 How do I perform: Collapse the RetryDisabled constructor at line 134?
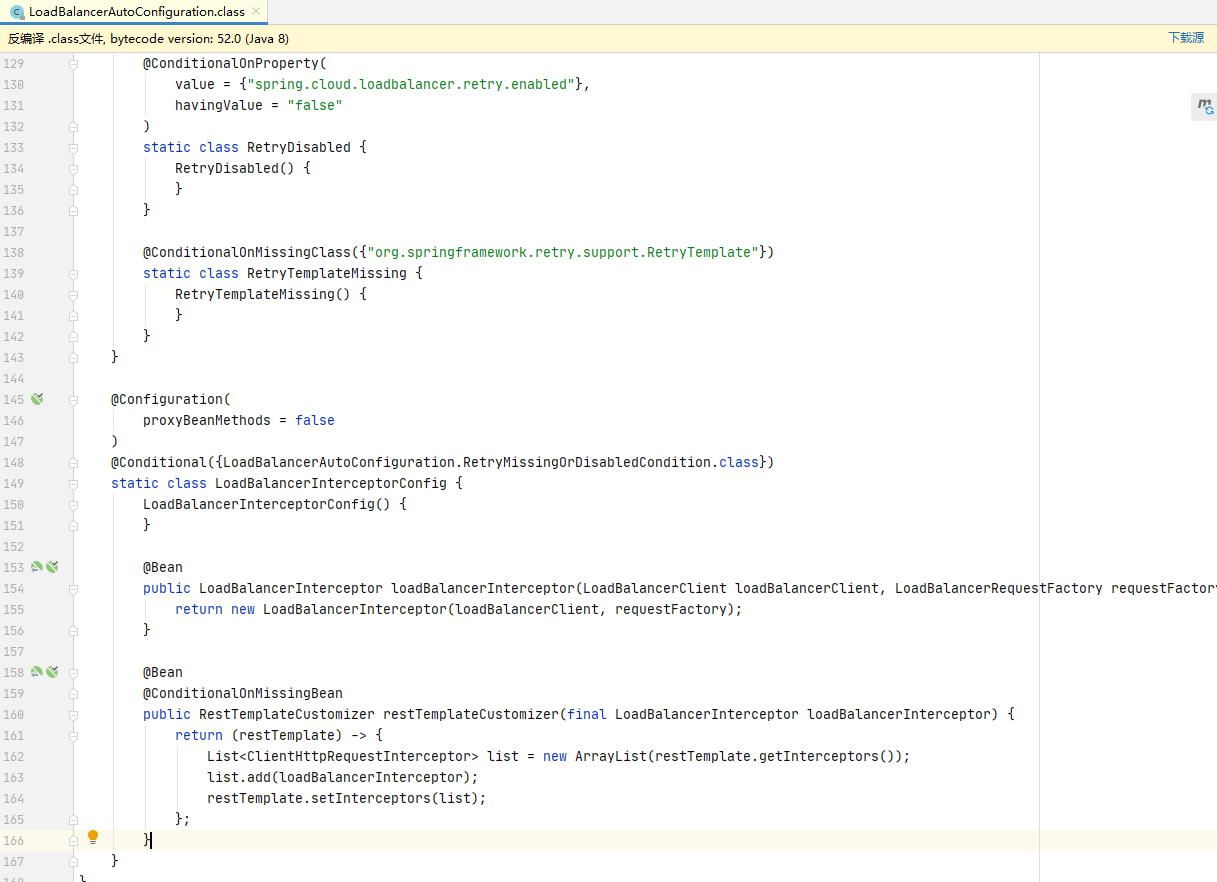pyautogui.click(x=73, y=168)
